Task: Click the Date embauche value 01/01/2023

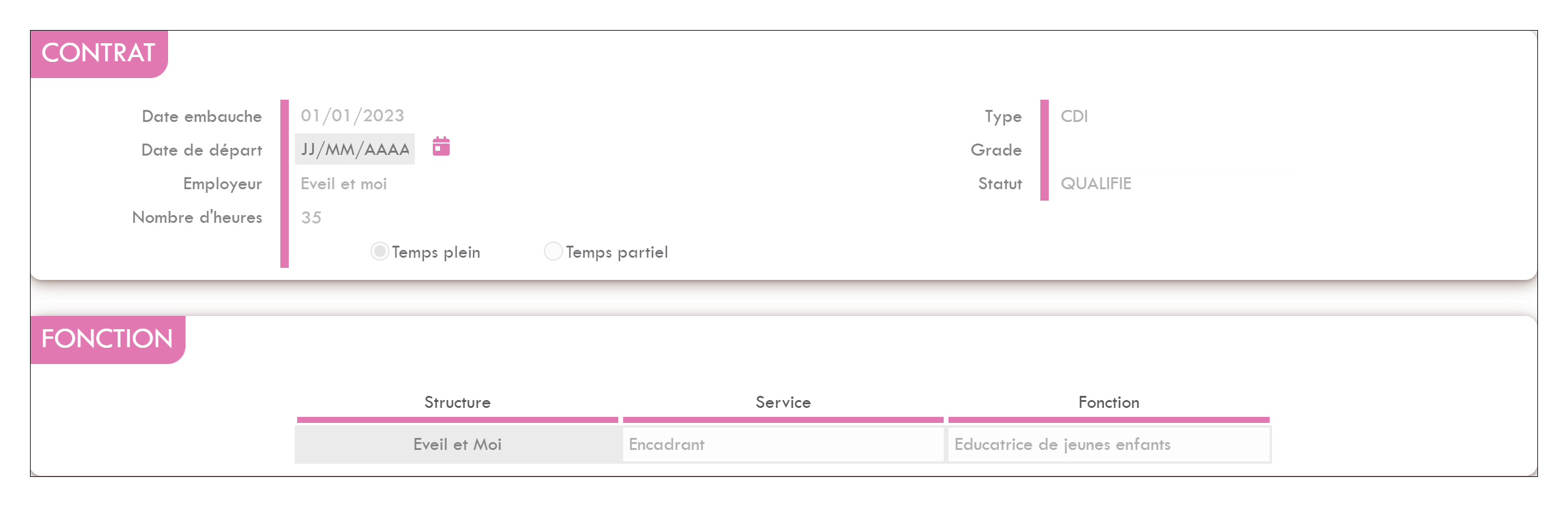Action: point(352,116)
